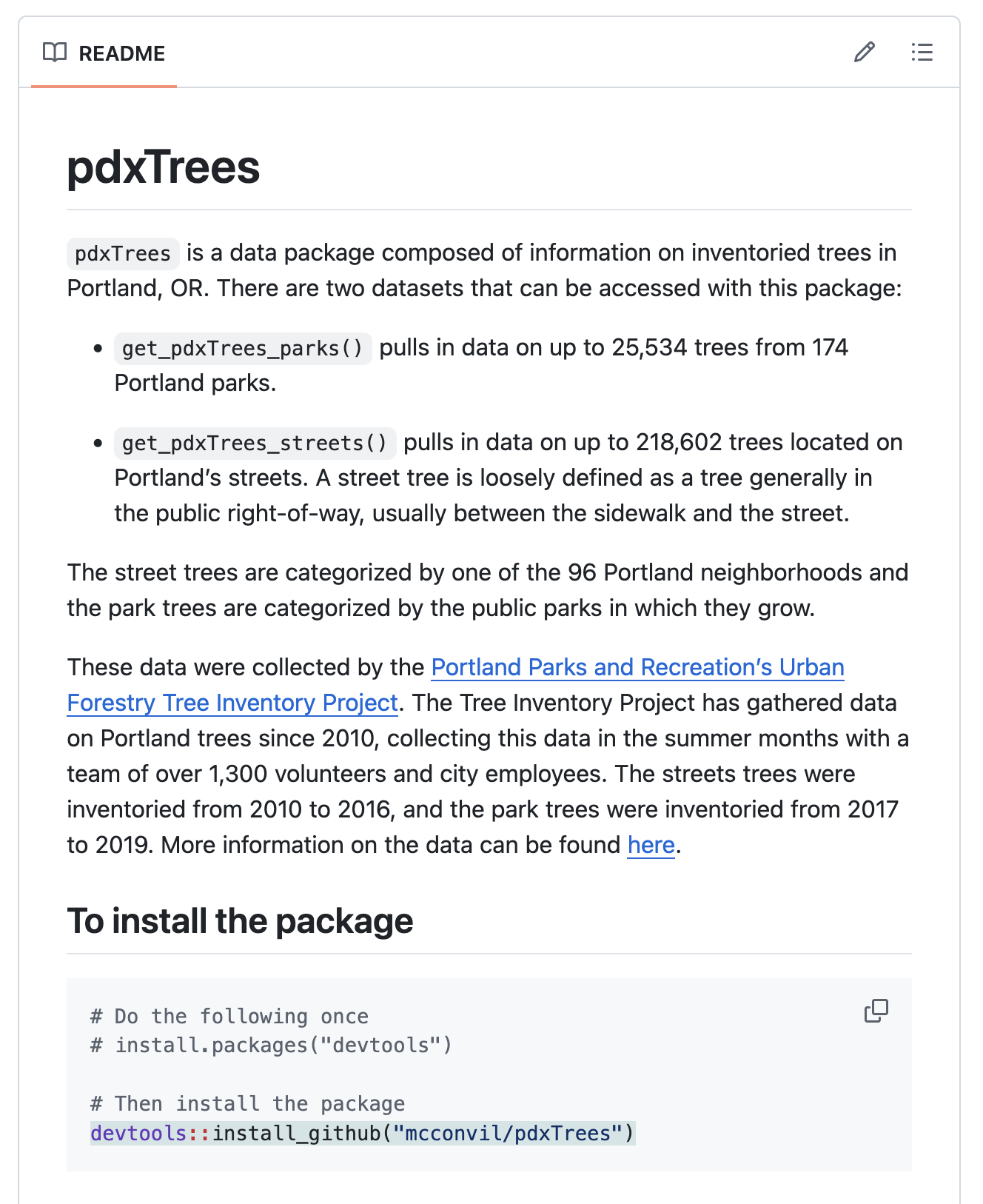Open Portland Parks and Recreation's Urban Forestry link

[637, 667]
